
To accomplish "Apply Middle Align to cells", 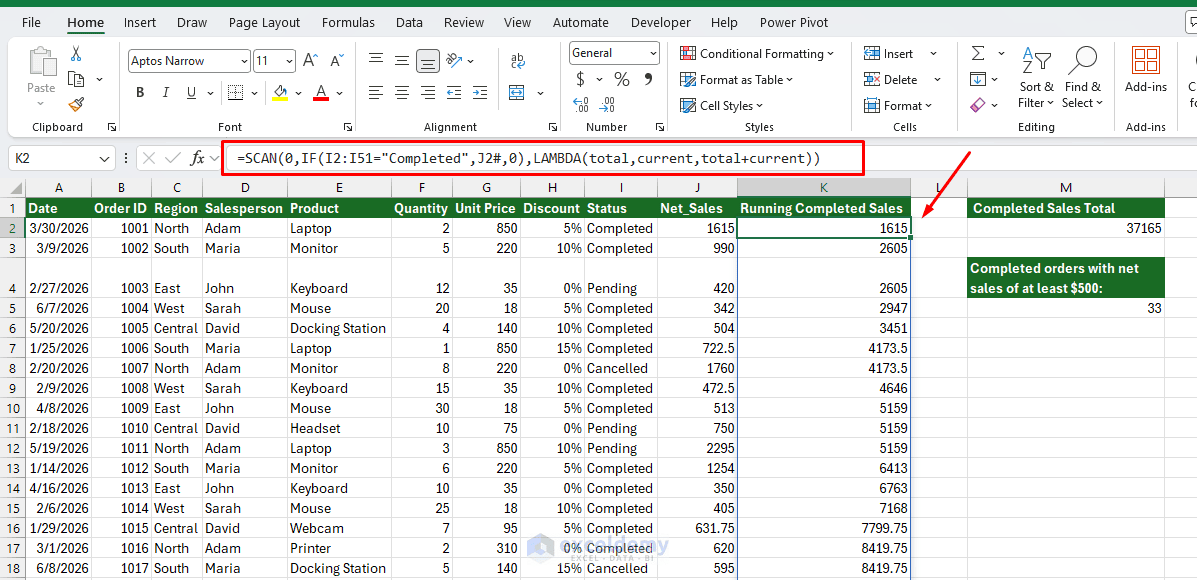I will coord(402,60).
